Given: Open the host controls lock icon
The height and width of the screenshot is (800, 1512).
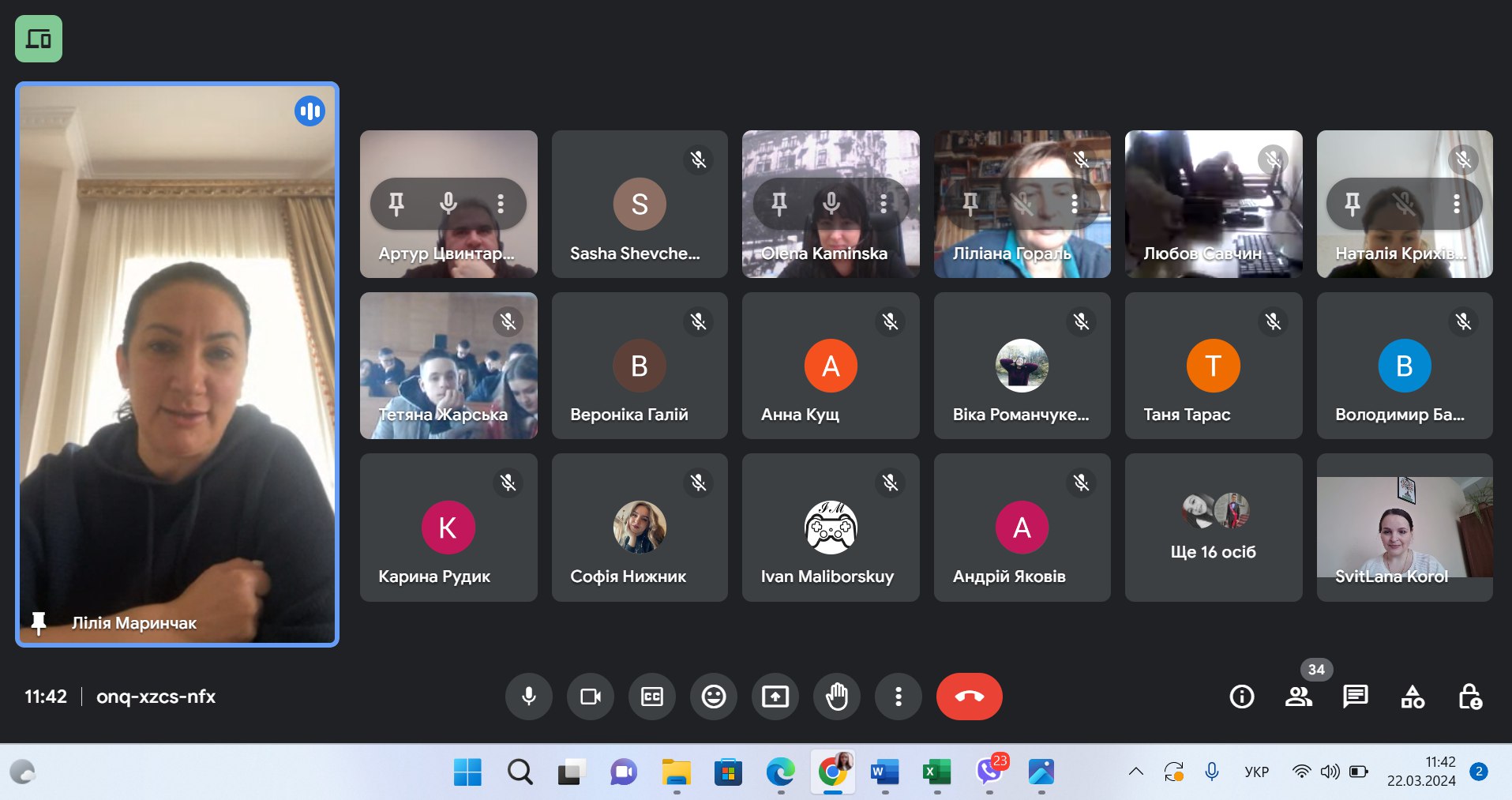Looking at the screenshot, I should [x=1469, y=697].
